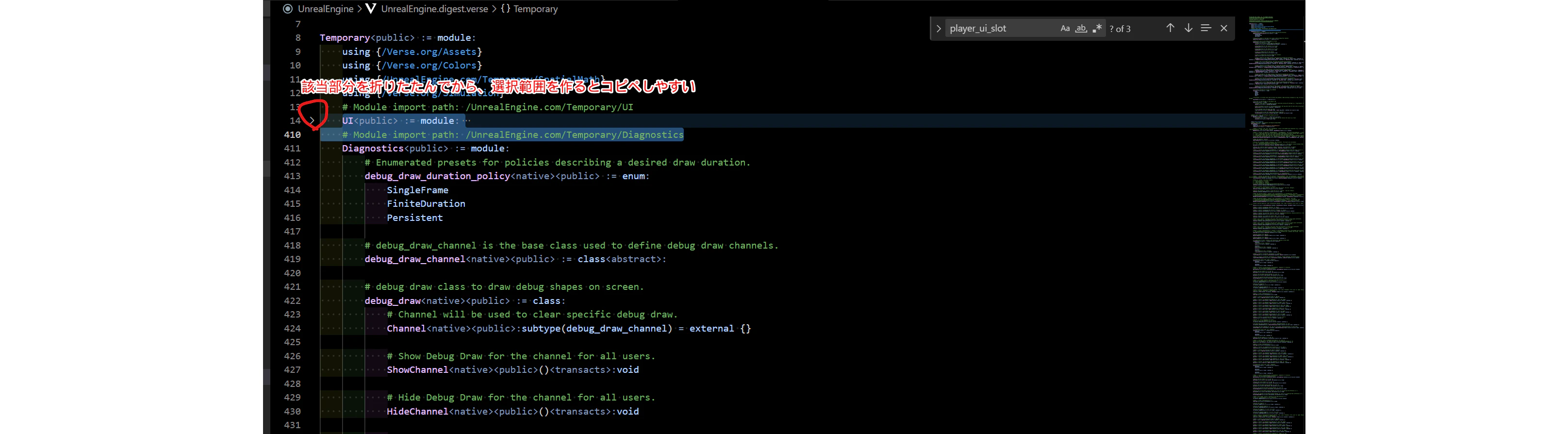Click the SingleFrame enum value

pyautogui.click(x=417, y=190)
